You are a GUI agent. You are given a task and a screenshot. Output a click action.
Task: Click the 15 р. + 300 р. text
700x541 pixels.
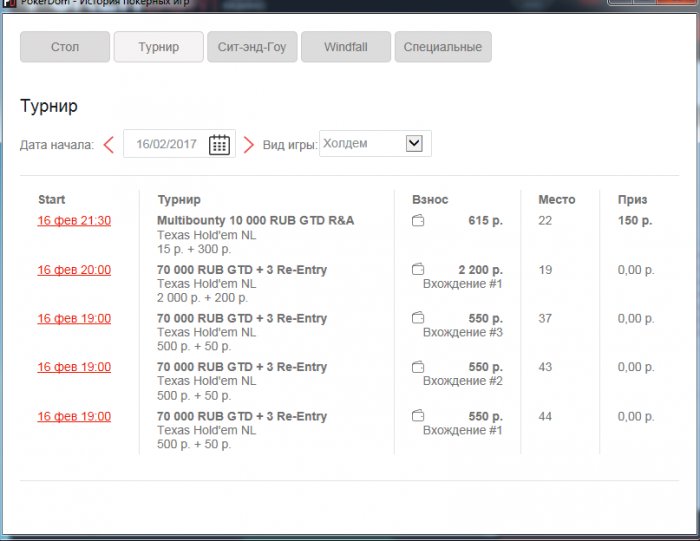point(194,249)
